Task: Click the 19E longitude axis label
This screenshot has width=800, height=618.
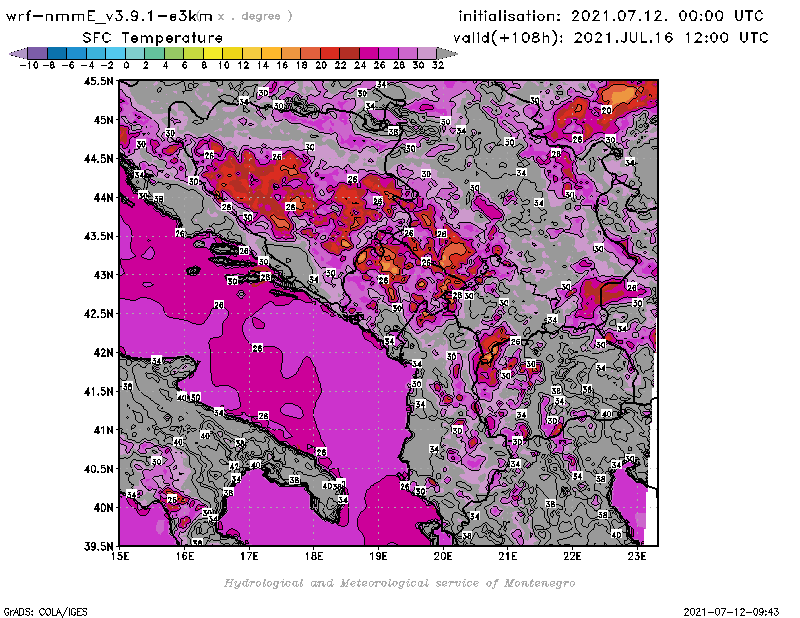Action: pos(379,556)
